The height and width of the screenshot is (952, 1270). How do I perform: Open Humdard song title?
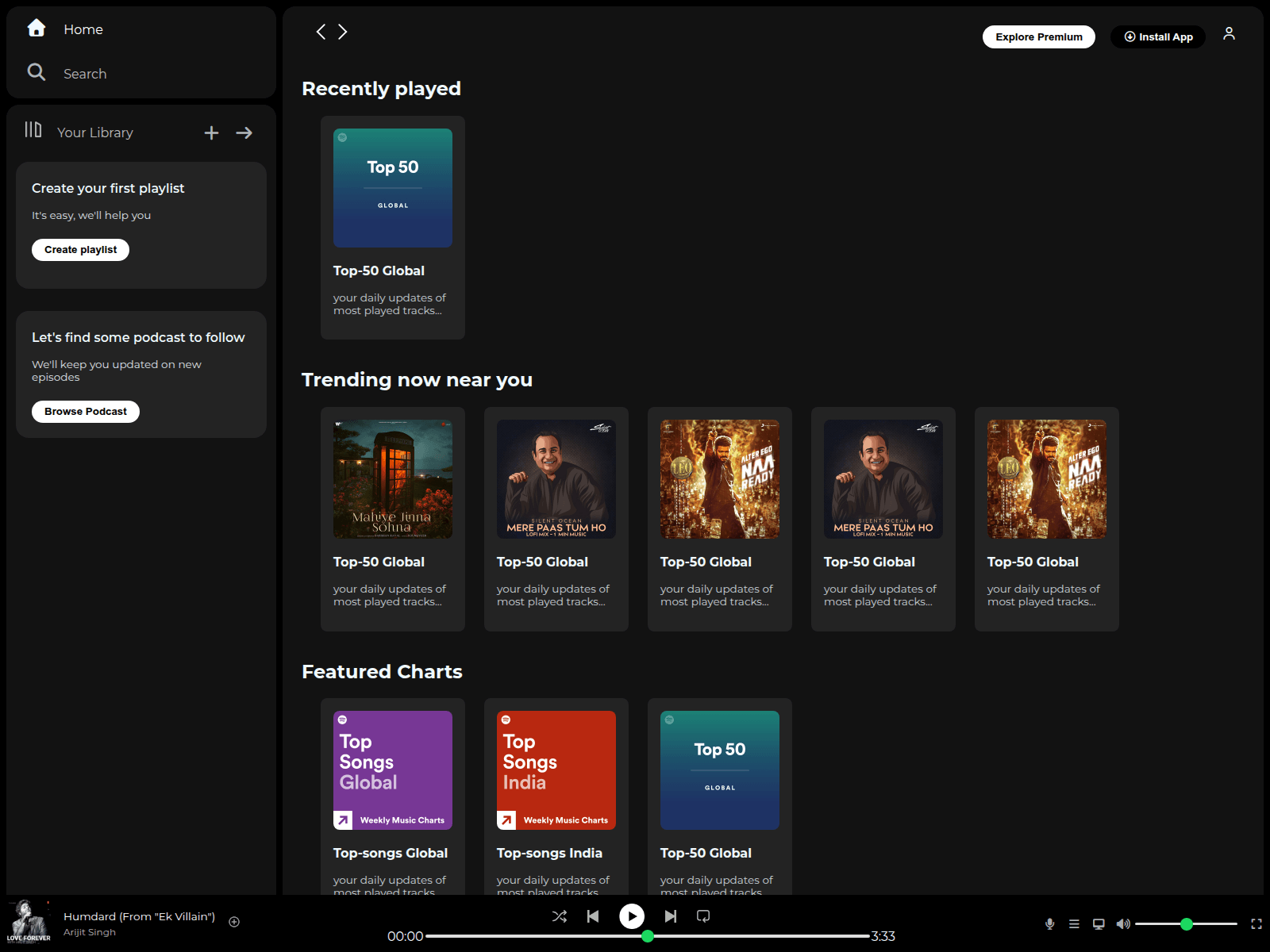tap(139, 916)
